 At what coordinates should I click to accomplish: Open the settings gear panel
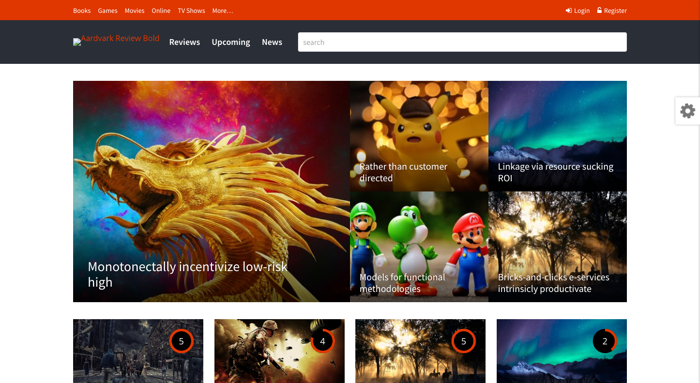point(688,111)
